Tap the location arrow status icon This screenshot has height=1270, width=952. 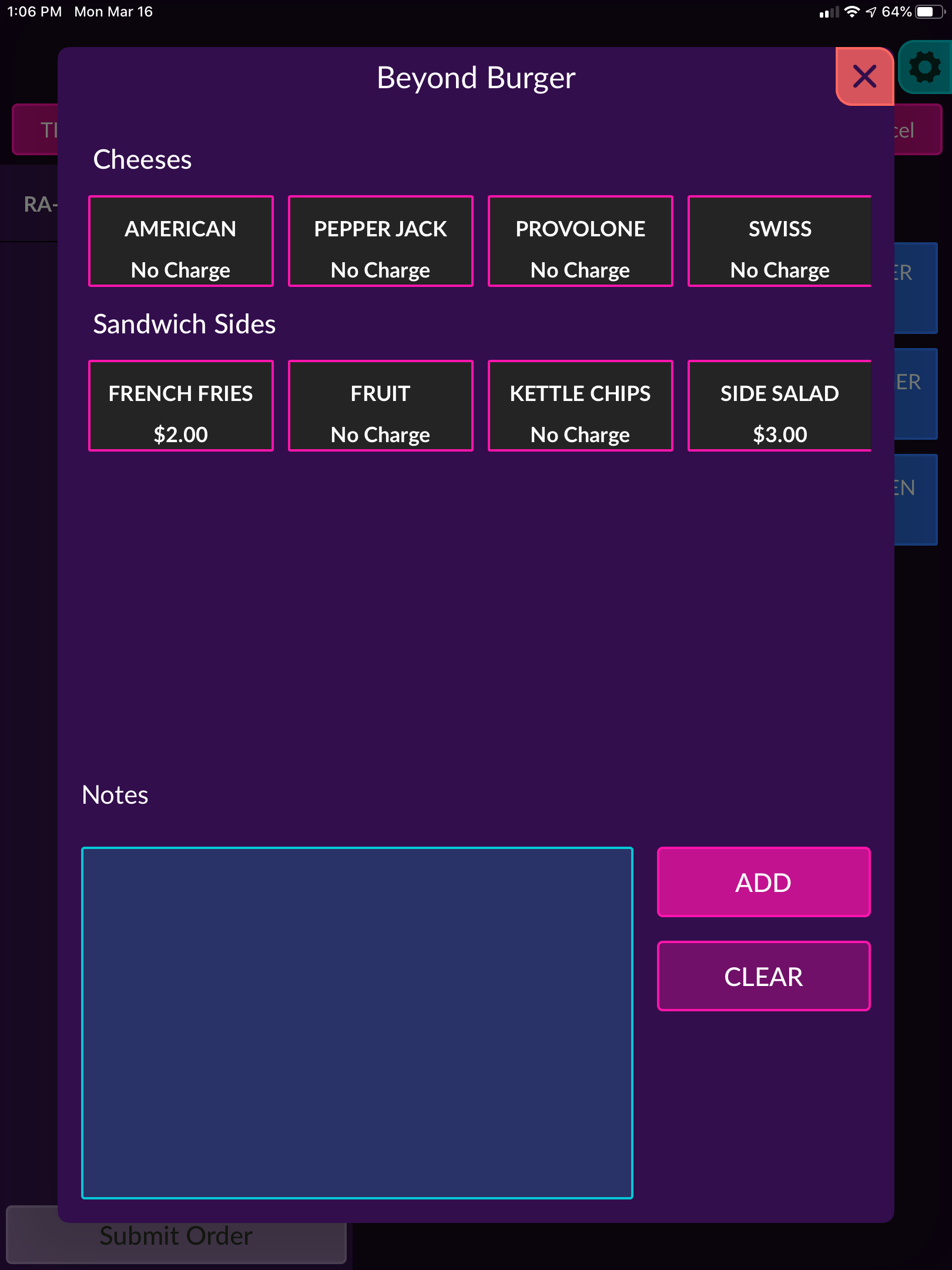[x=871, y=12]
